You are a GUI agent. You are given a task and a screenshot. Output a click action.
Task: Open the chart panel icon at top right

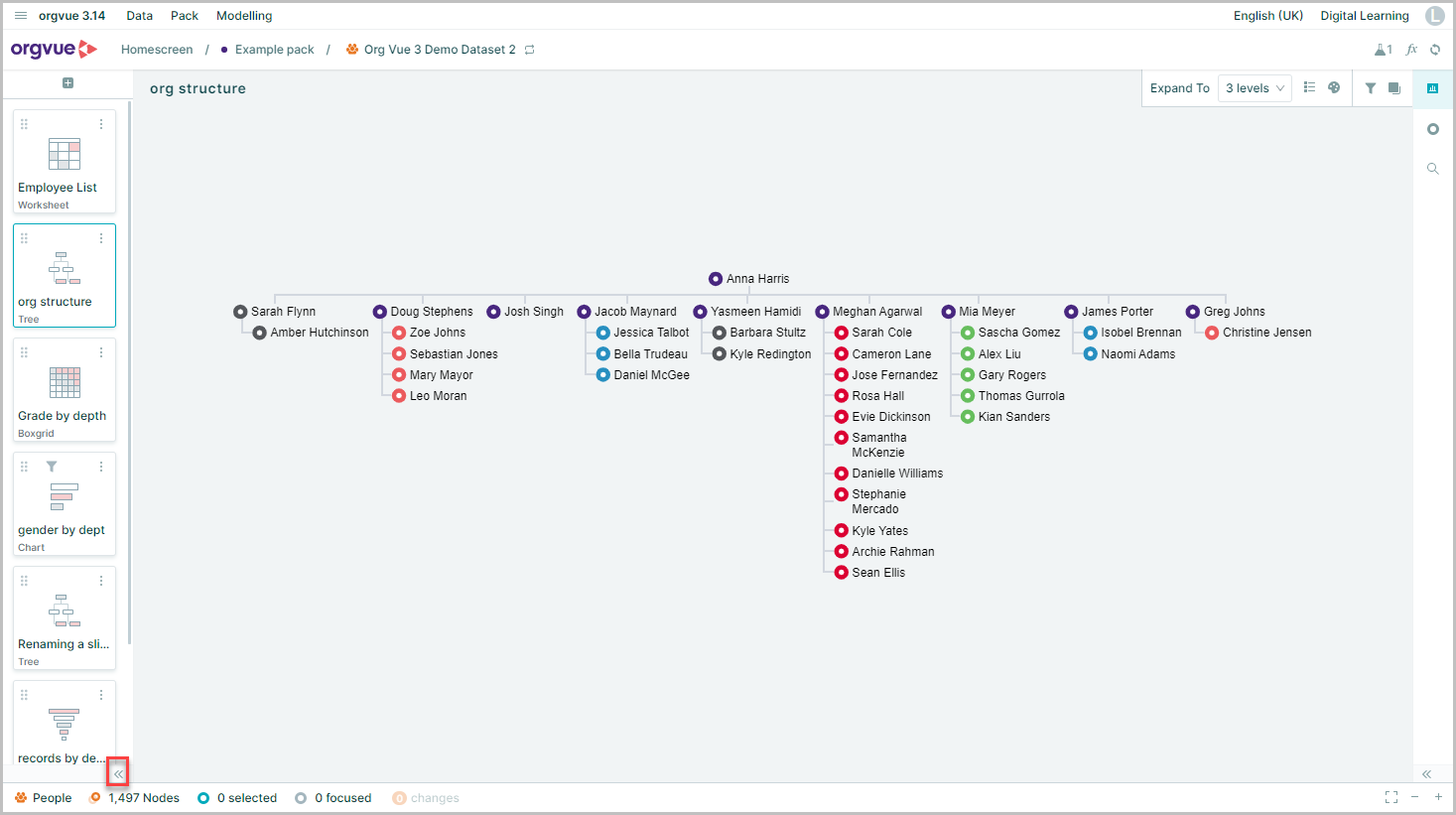(x=1432, y=88)
